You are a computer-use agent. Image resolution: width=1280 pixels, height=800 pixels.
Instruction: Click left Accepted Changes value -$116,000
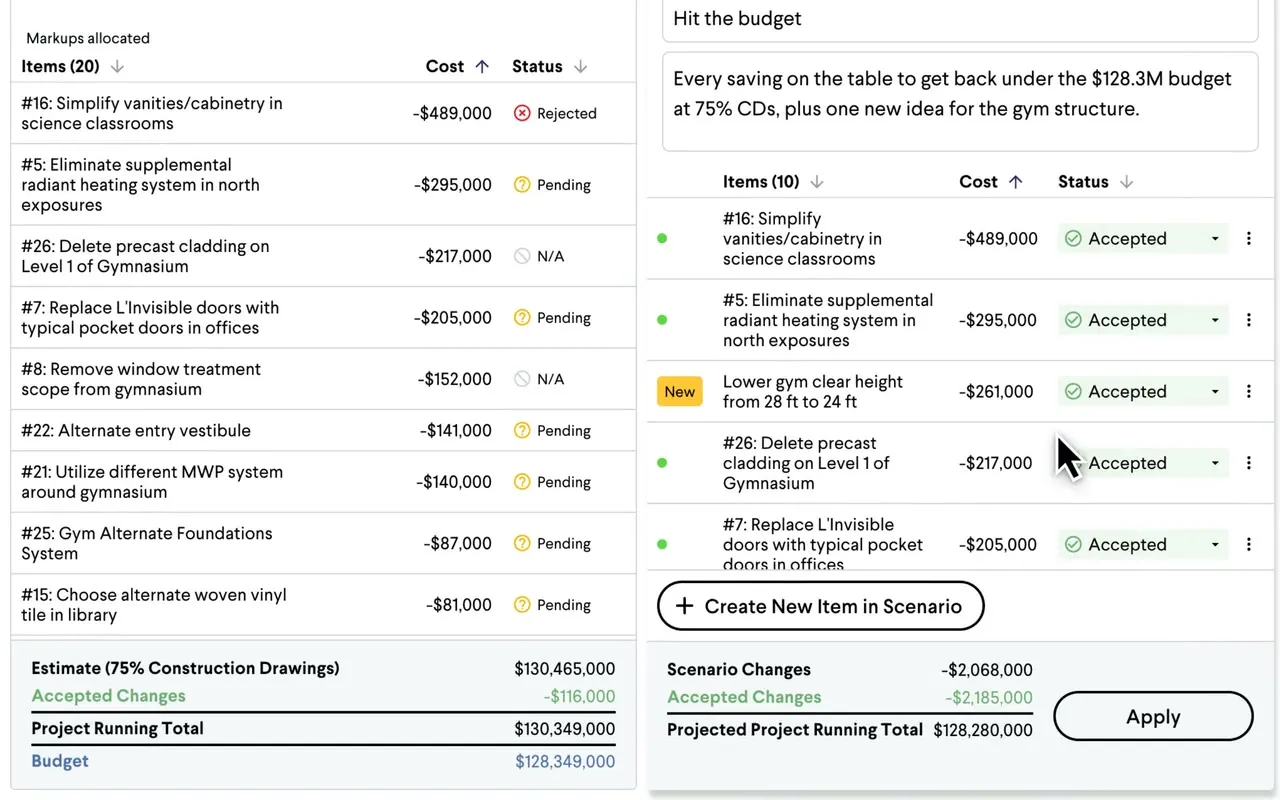(580, 697)
